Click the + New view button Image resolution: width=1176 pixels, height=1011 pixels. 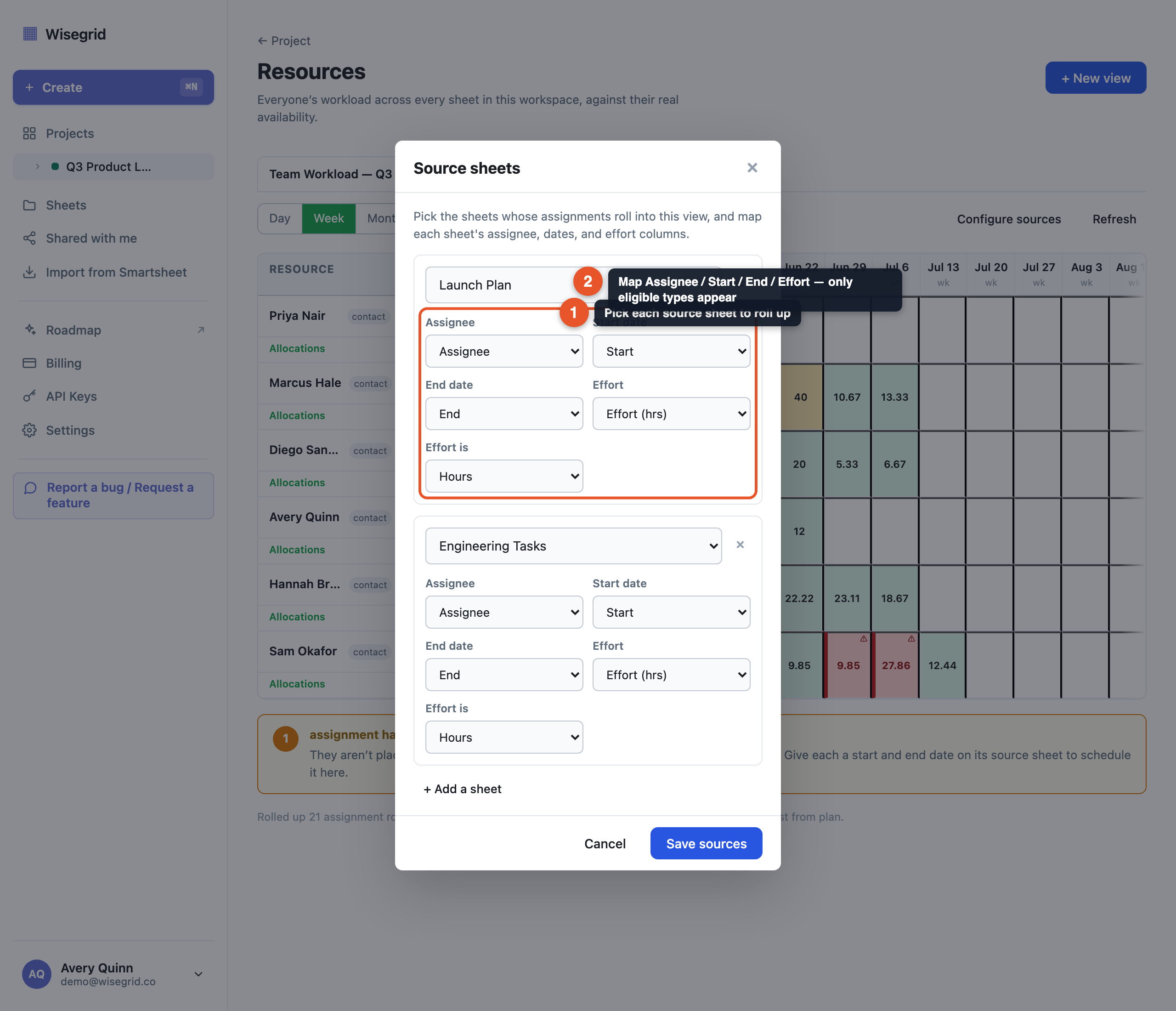(x=1096, y=78)
